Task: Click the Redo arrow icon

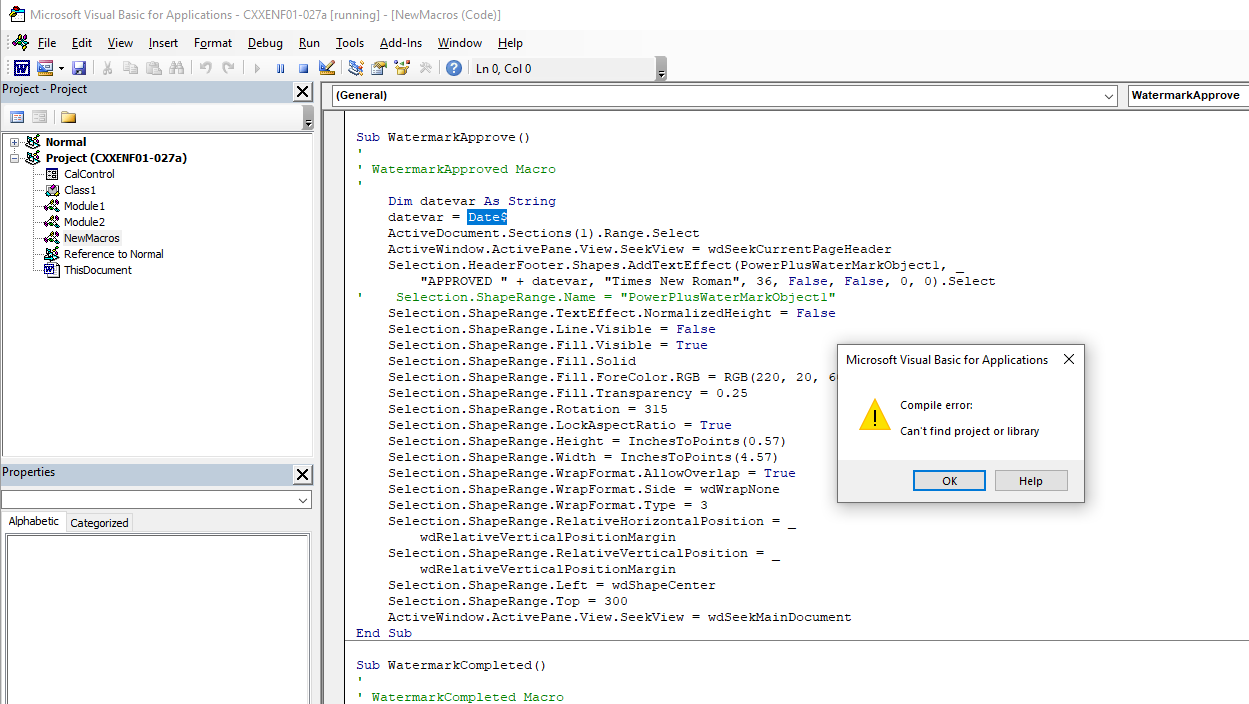Action: 228,68
